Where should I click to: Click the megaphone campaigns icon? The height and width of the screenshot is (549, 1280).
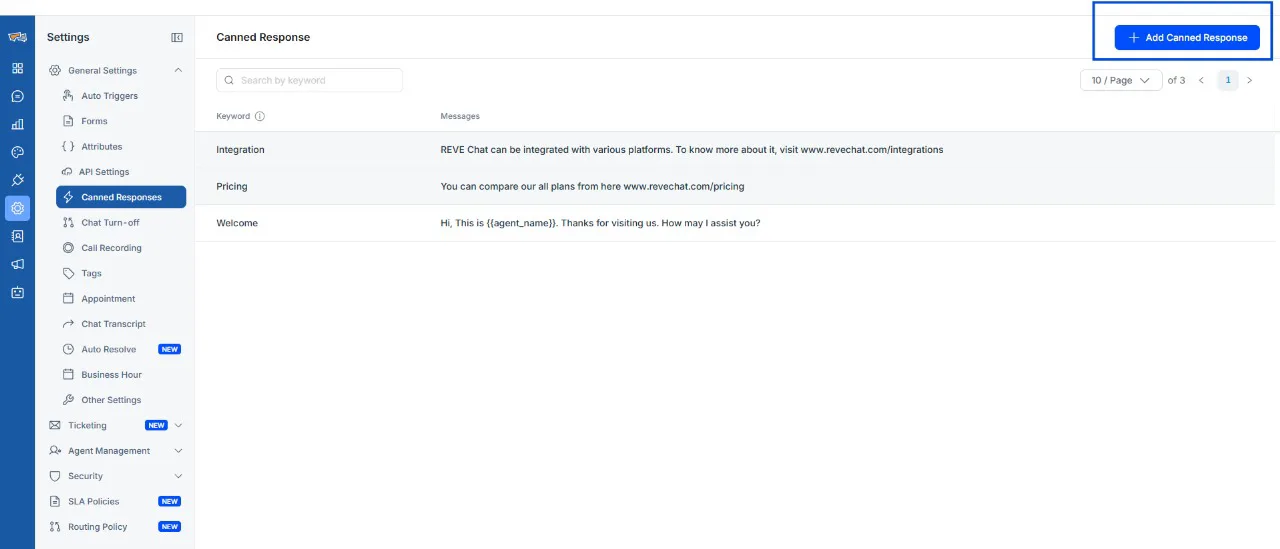(17, 265)
